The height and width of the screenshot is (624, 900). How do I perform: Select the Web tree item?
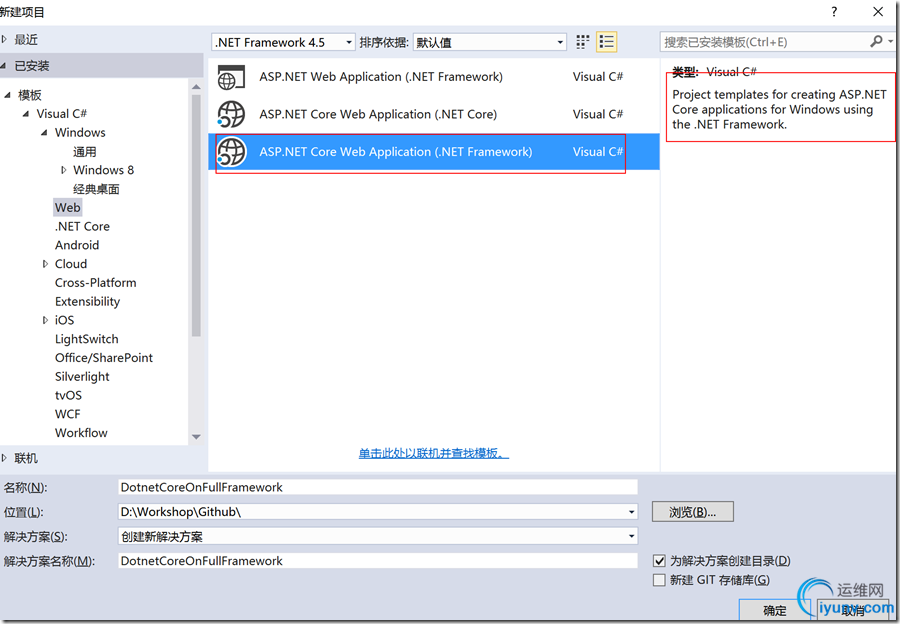tap(68, 207)
